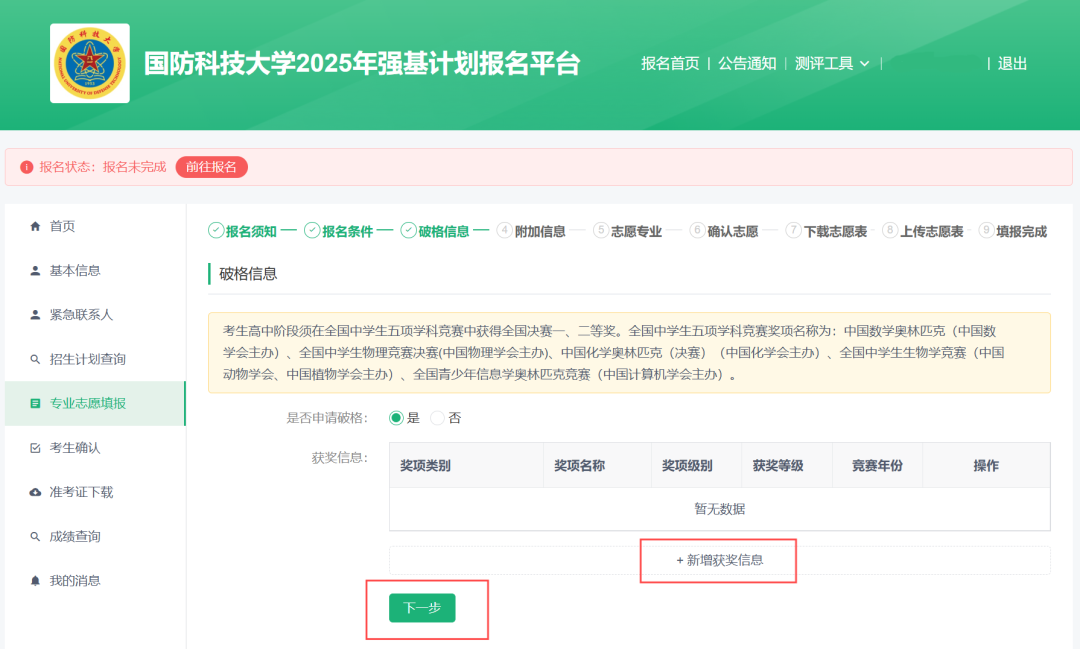Click step number 5 circle for 志愿专业
1080x649 pixels.
(x=601, y=231)
